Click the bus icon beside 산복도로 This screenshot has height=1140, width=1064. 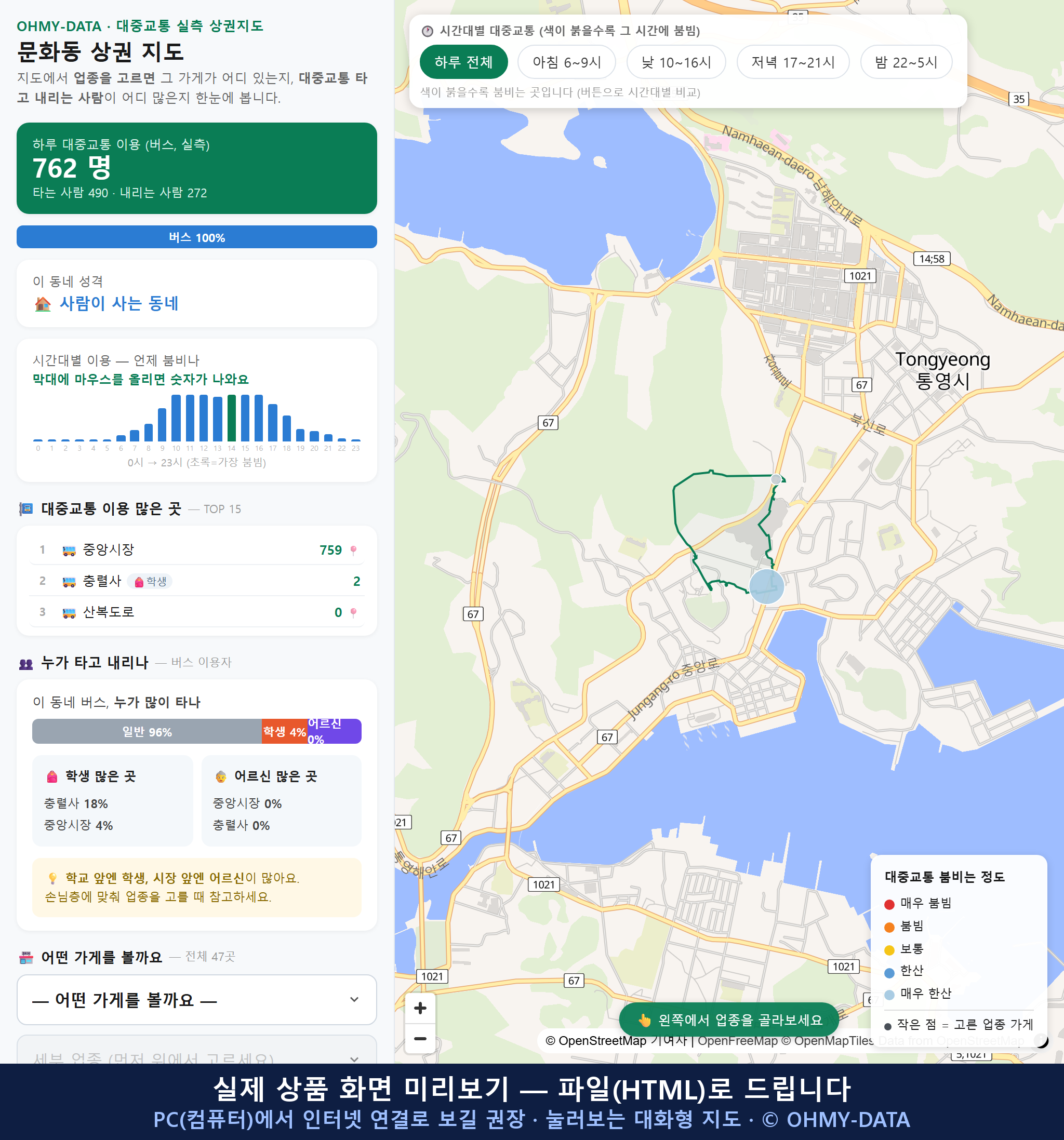[x=69, y=612]
